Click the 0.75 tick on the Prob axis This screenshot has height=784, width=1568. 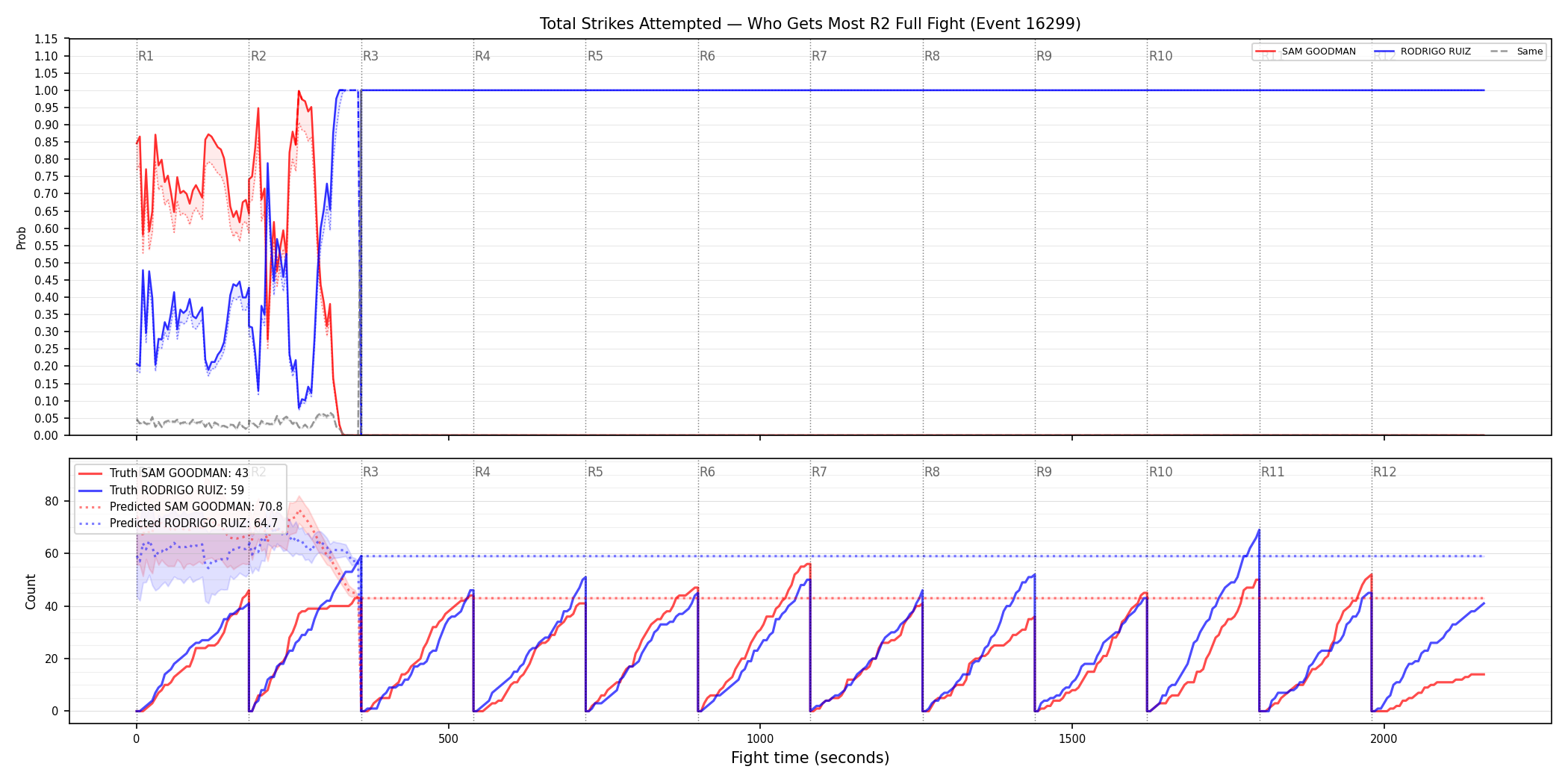[46, 177]
